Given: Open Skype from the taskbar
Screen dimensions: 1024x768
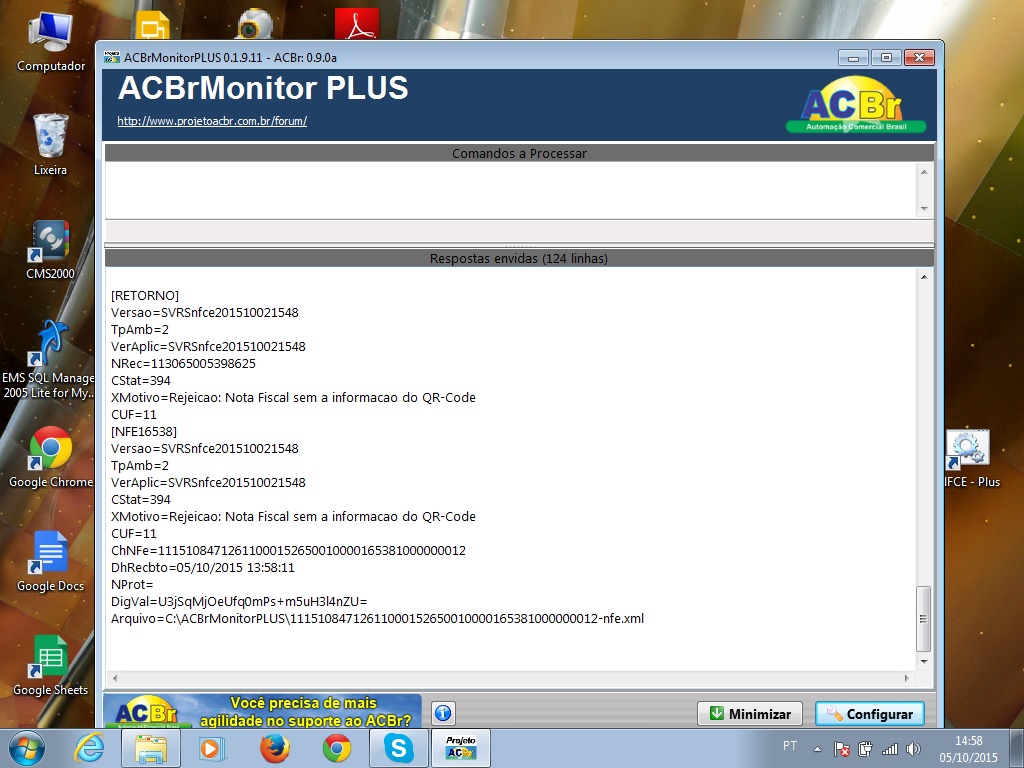Looking at the screenshot, I should (x=398, y=748).
